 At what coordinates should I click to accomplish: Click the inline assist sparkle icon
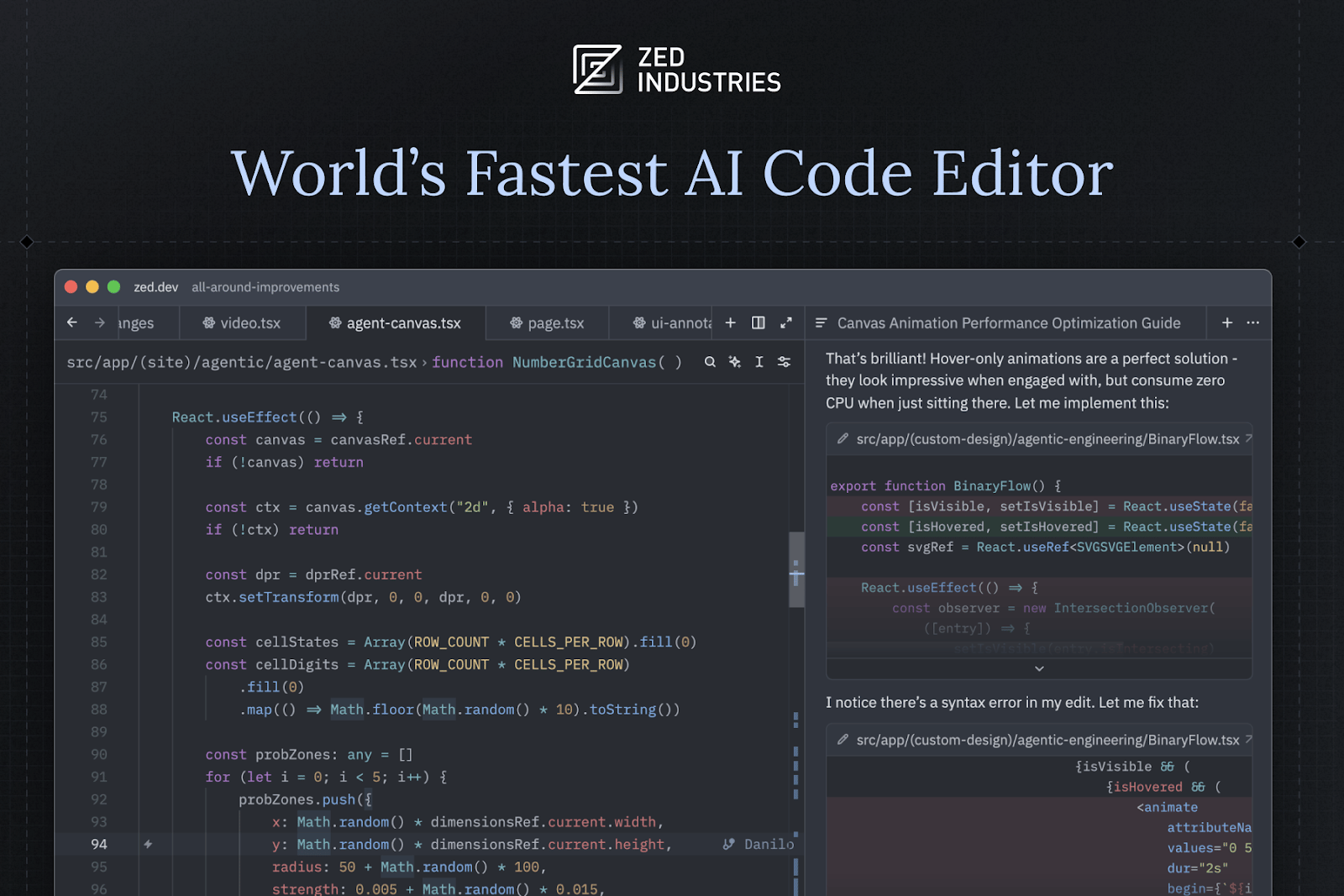pos(735,362)
